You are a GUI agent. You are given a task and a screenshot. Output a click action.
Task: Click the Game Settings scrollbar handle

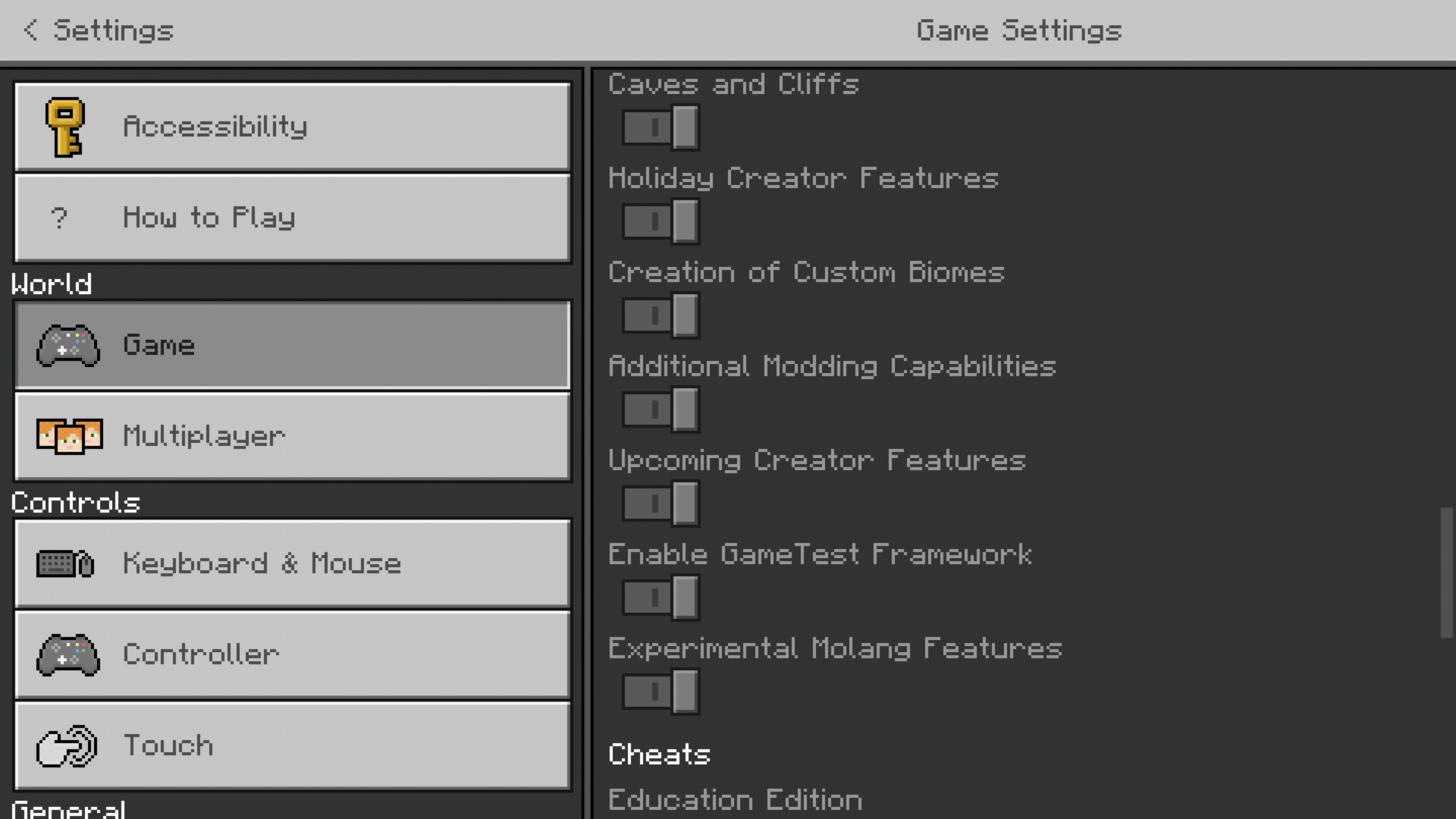(x=1447, y=573)
